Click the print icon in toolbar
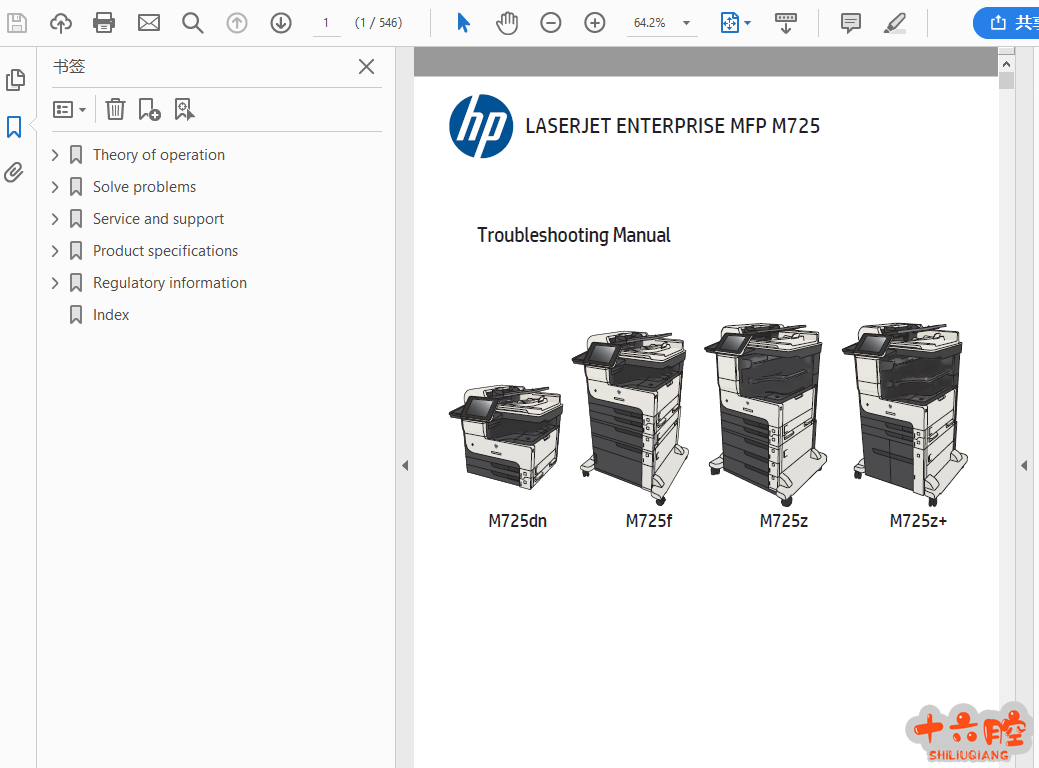Image resolution: width=1039 pixels, height=768 pixels. click(x=104, y=22)
